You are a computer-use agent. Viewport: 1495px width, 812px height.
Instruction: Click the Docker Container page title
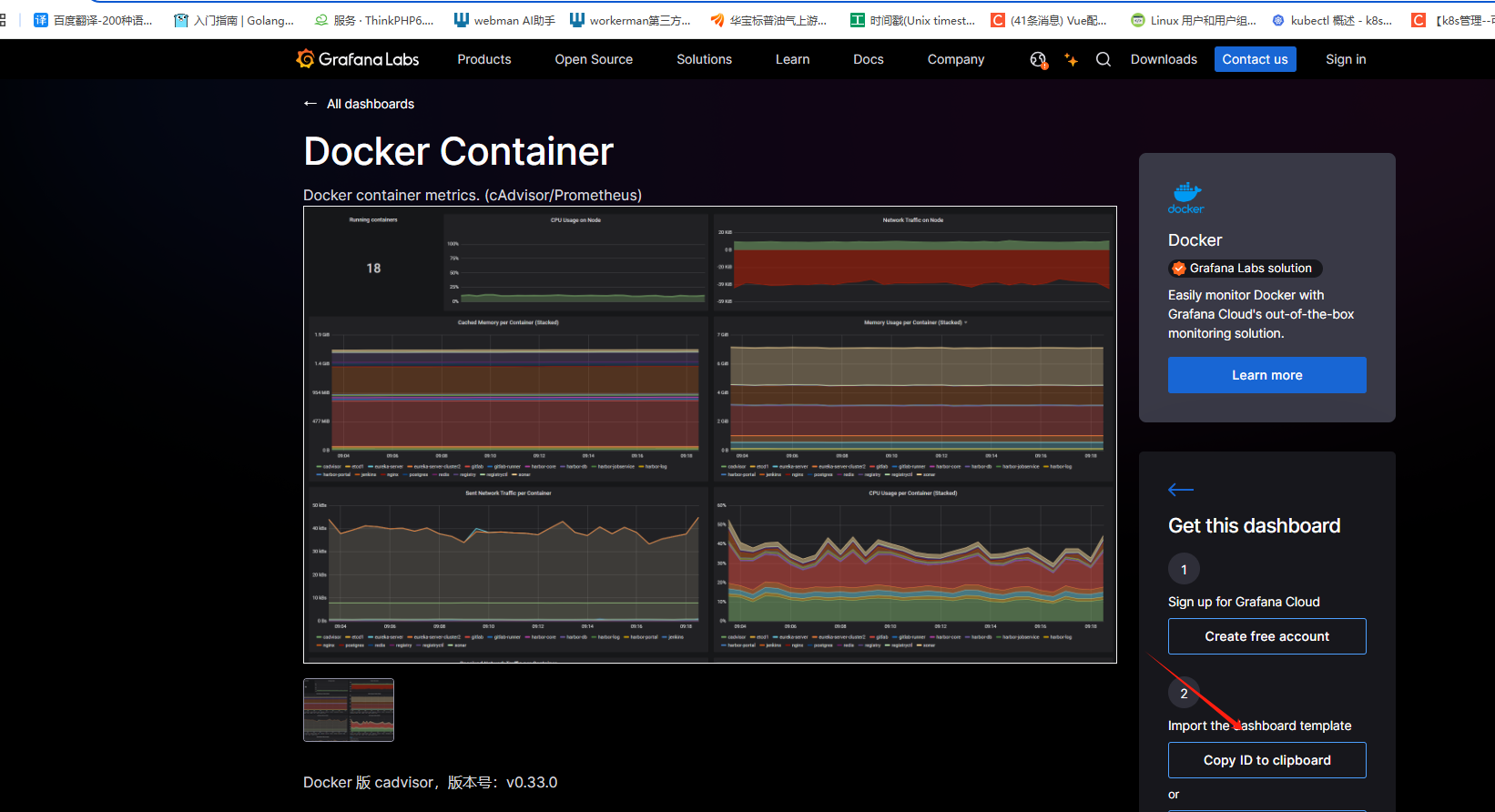[x=458, y=151]
